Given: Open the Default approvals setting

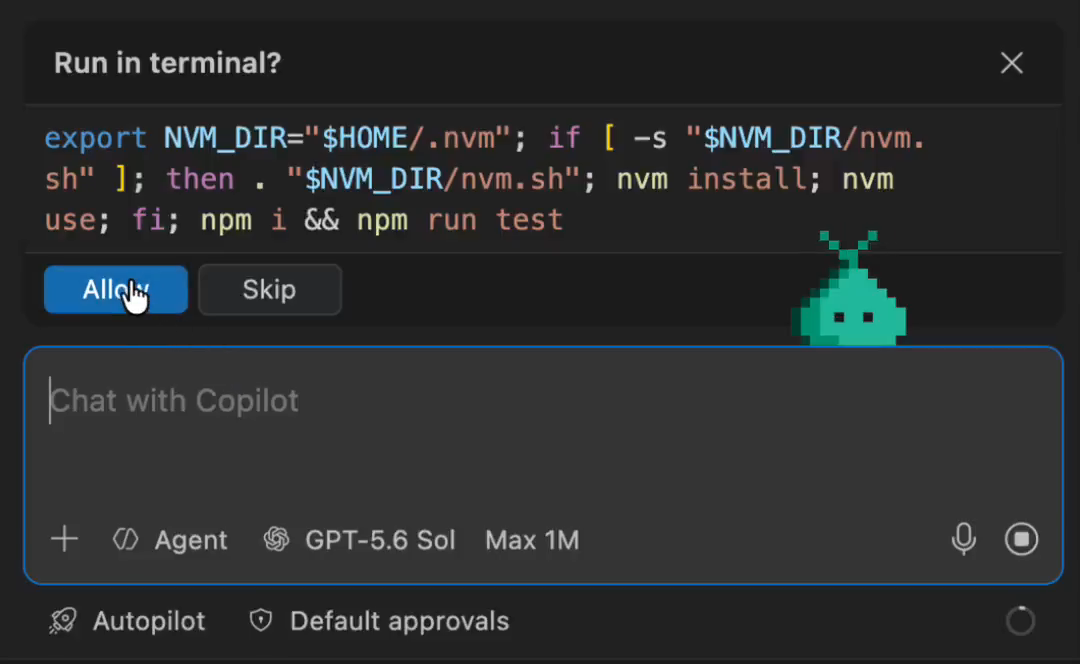Looking at the screenshot, I should coord(379,621).
